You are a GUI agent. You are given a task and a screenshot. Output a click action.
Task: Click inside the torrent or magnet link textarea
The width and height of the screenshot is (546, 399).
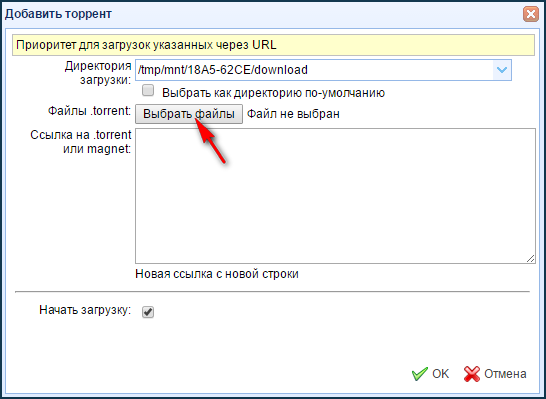pos(335,196)
